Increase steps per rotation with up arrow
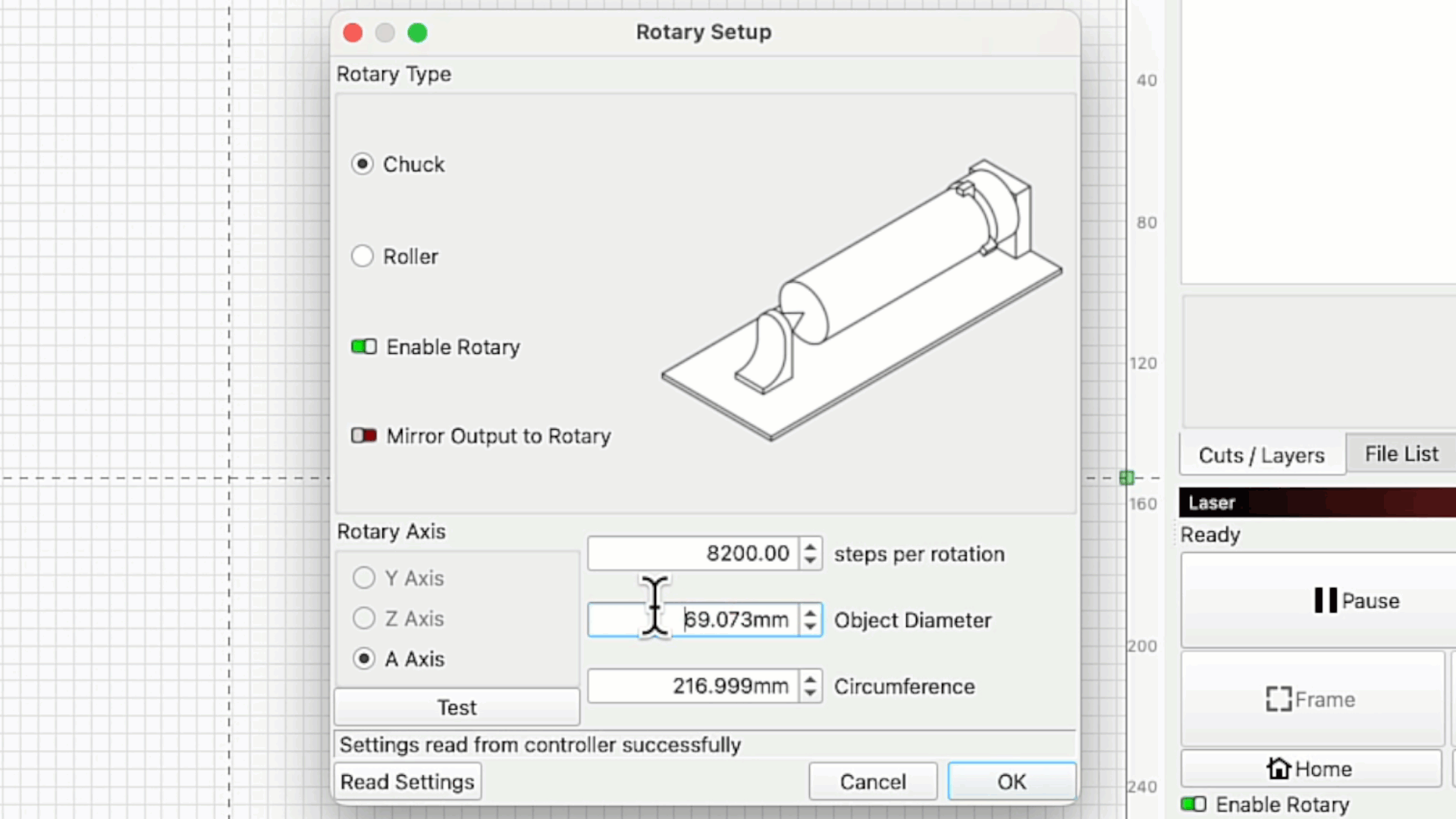Screen dimensions: 1456x819 click(810, 547)
